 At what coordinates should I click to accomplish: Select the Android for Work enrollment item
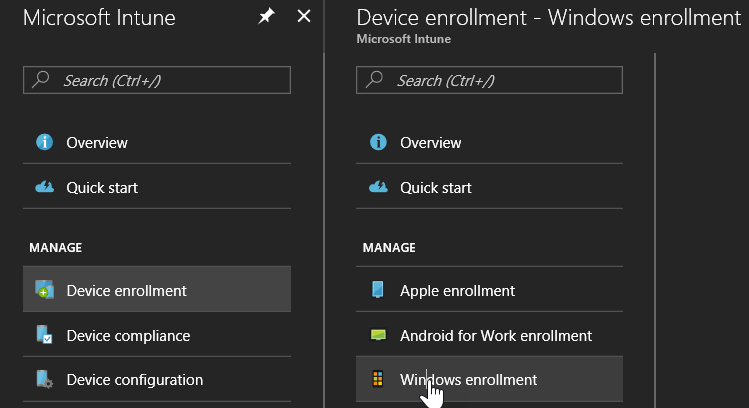coord(496,336)
